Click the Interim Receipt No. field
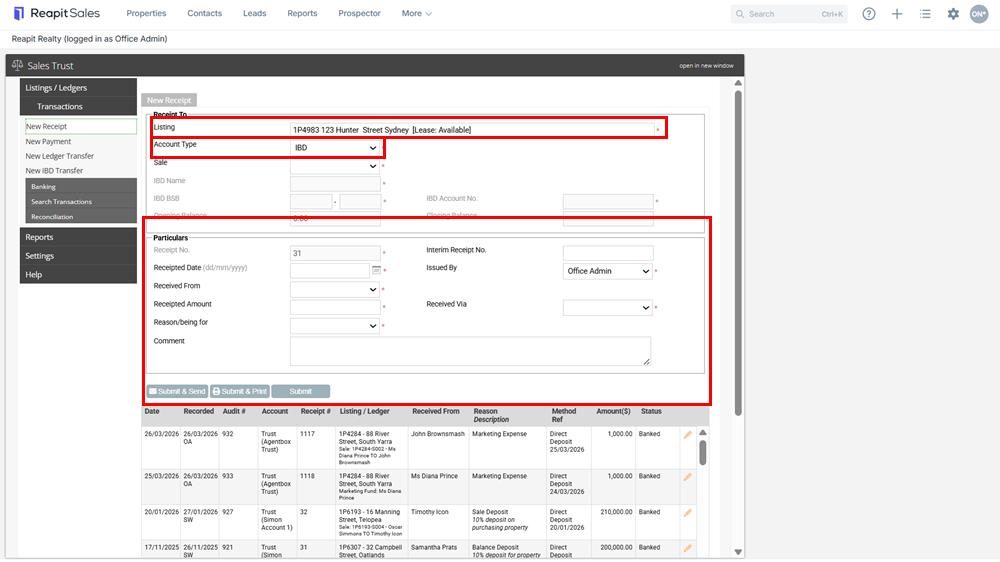 point(608,253)
